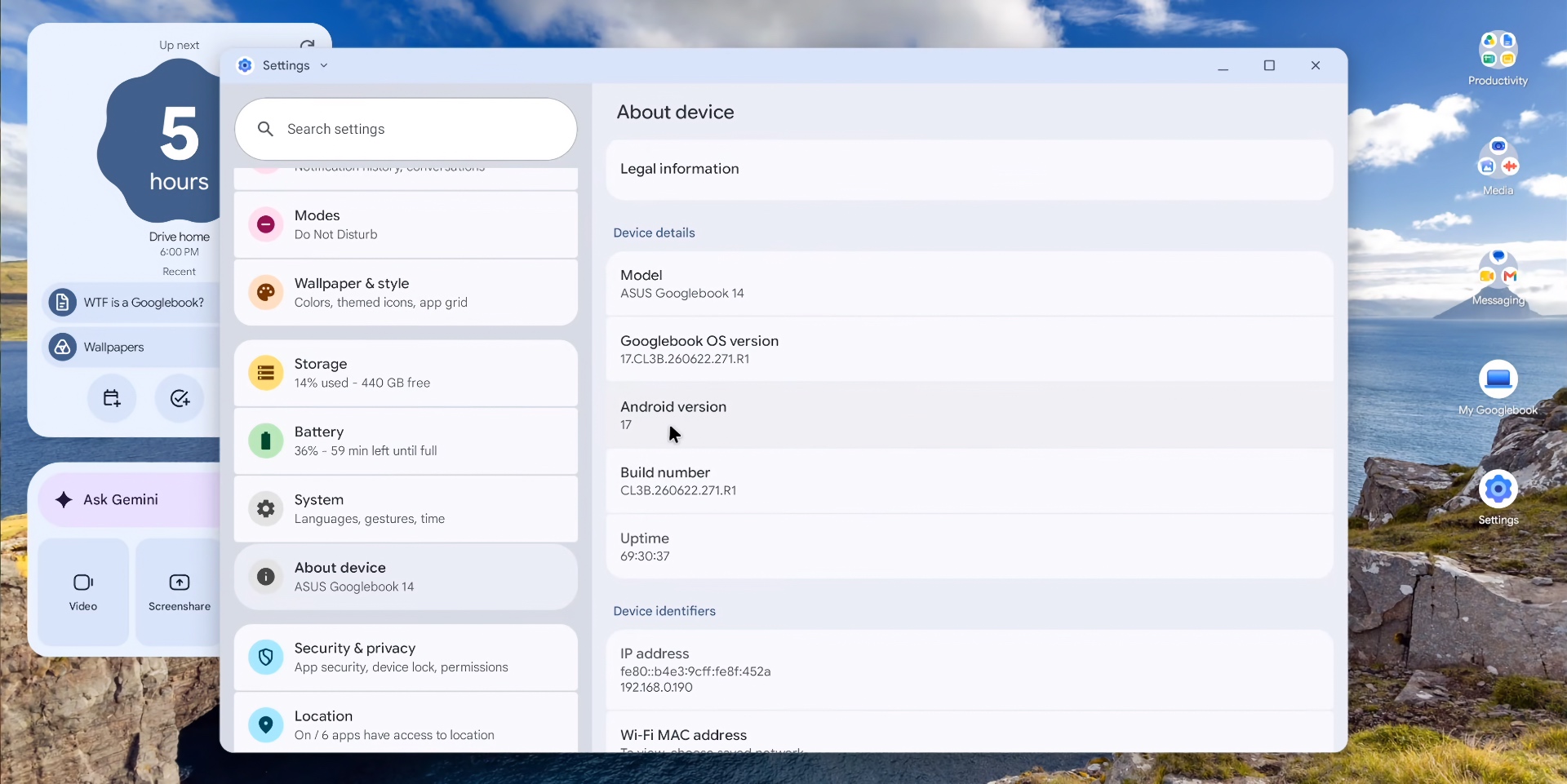
Task: Maximize the Settings window
Action: pos(1269,65)
